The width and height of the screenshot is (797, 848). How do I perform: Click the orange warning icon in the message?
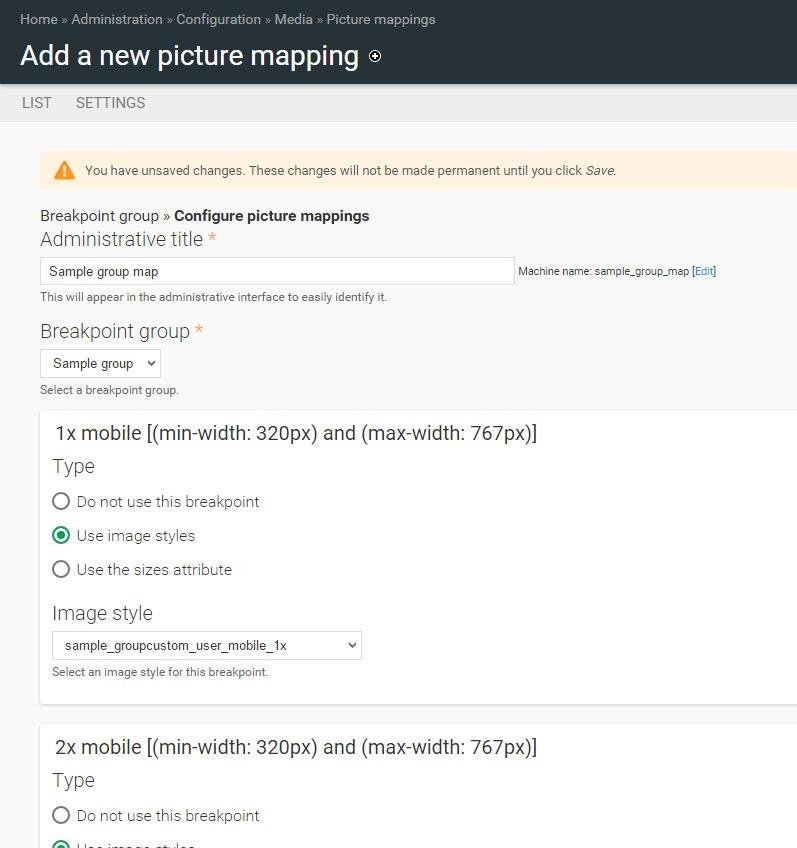[x=64, y=170]
